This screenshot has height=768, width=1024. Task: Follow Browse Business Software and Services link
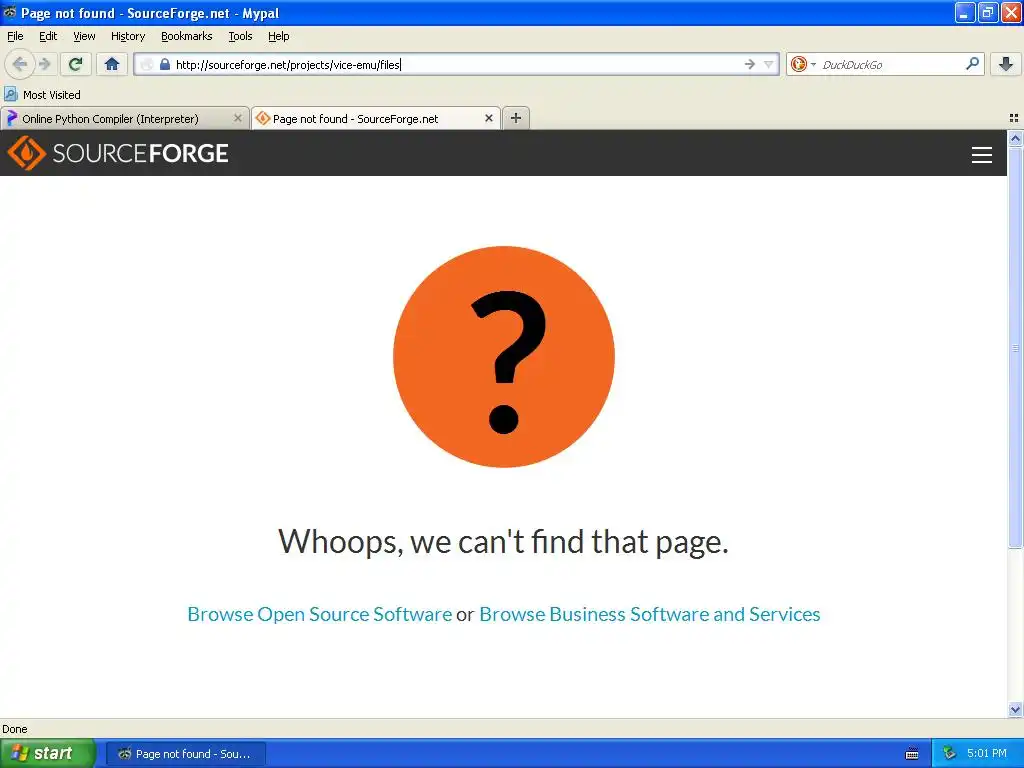click(x=650, y=614)
